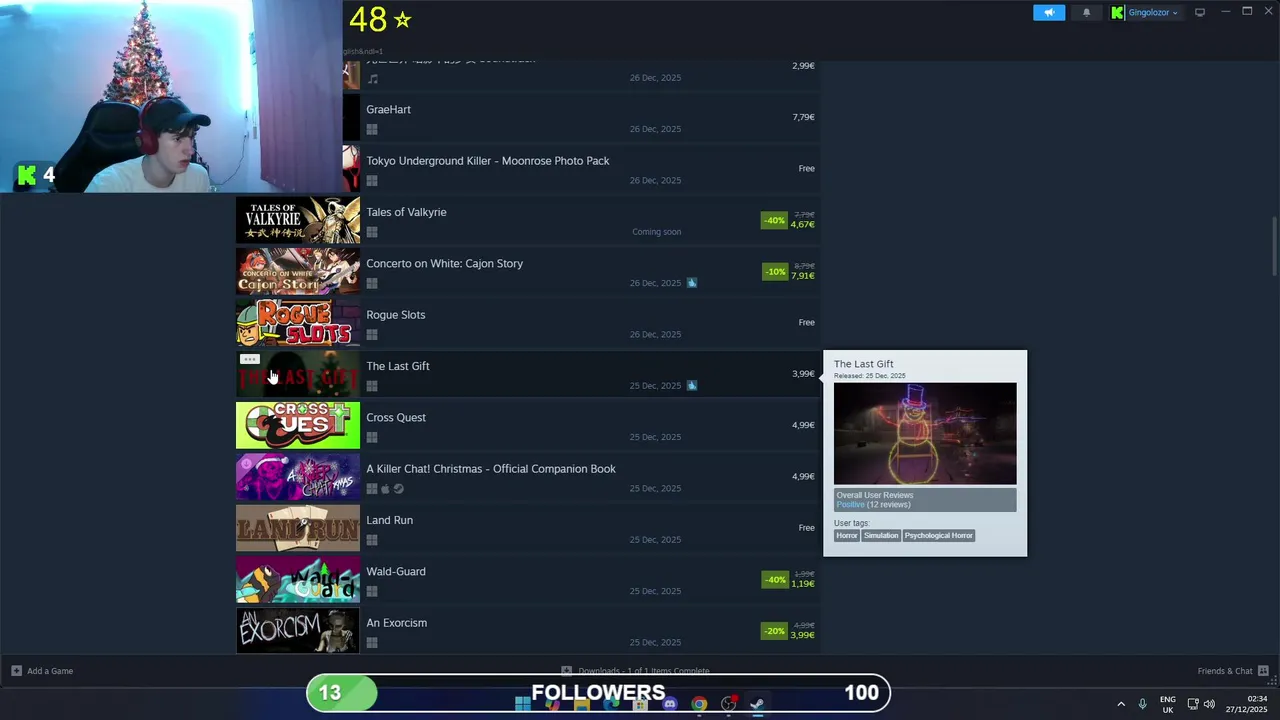Click Land Run capsule image
Viewport: 1280px width, 720px height.
pos(298,528)
